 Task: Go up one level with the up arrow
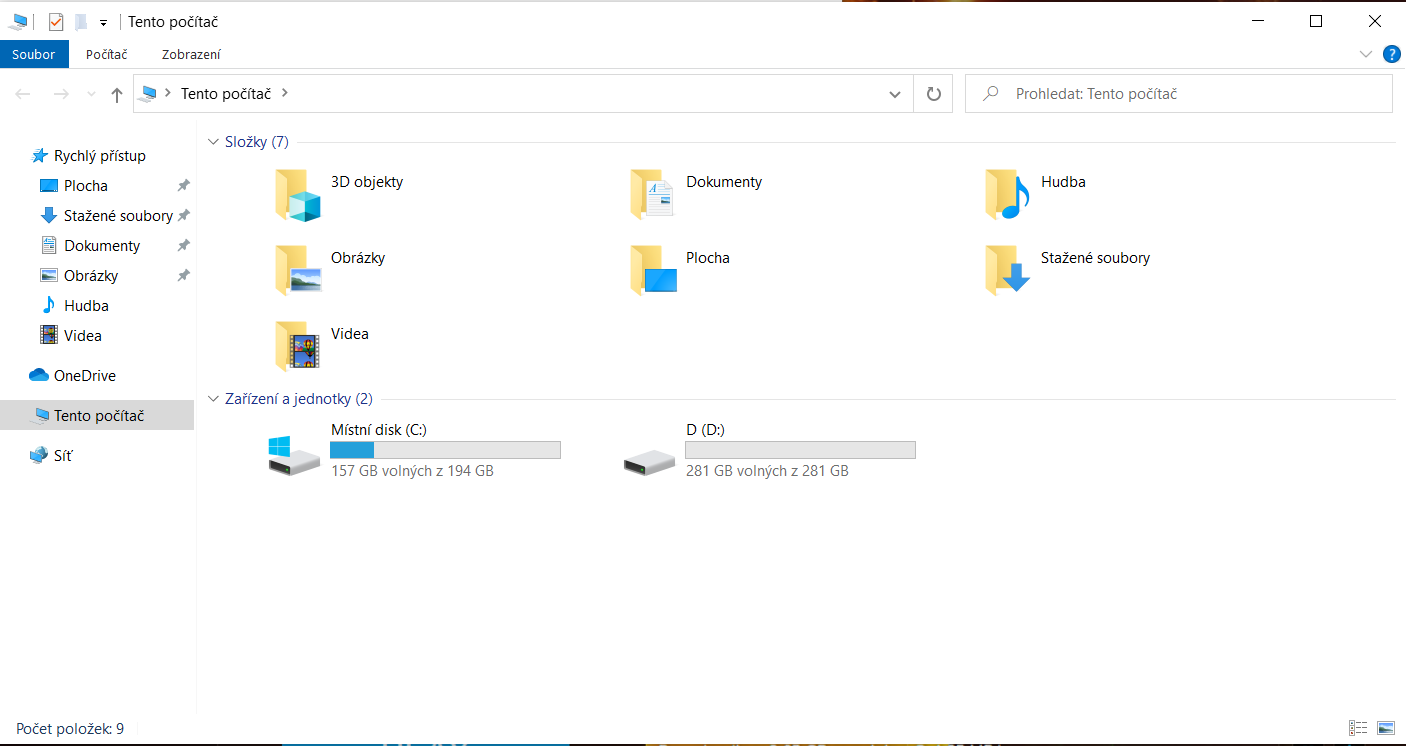pyautogui.click(x=117, y=94)
